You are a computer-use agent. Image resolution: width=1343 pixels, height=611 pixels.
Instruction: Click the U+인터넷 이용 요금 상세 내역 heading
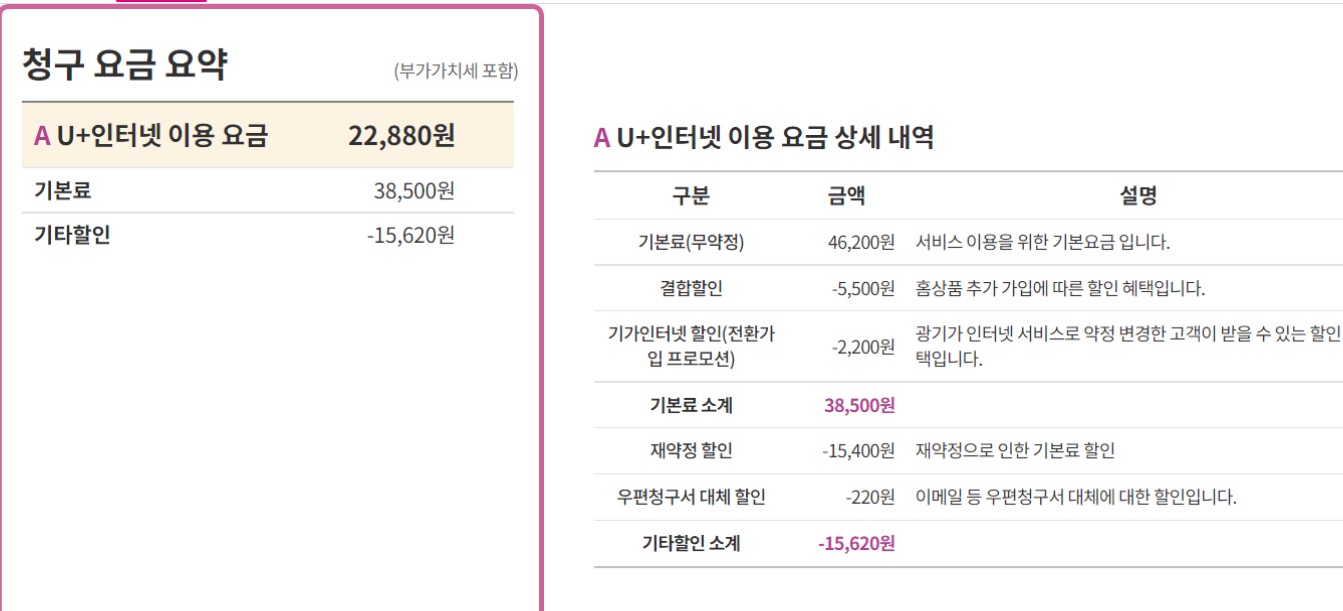[764, 138]
